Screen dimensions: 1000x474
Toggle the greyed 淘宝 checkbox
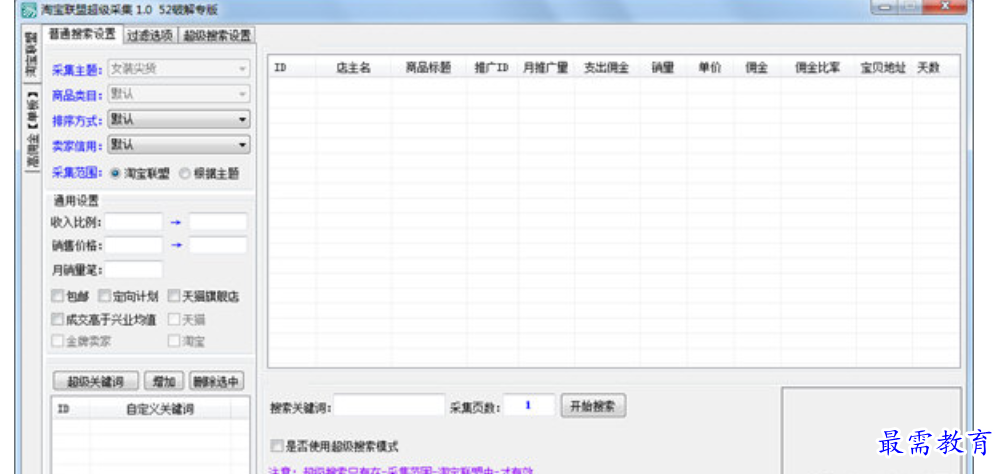pos(173,341)
